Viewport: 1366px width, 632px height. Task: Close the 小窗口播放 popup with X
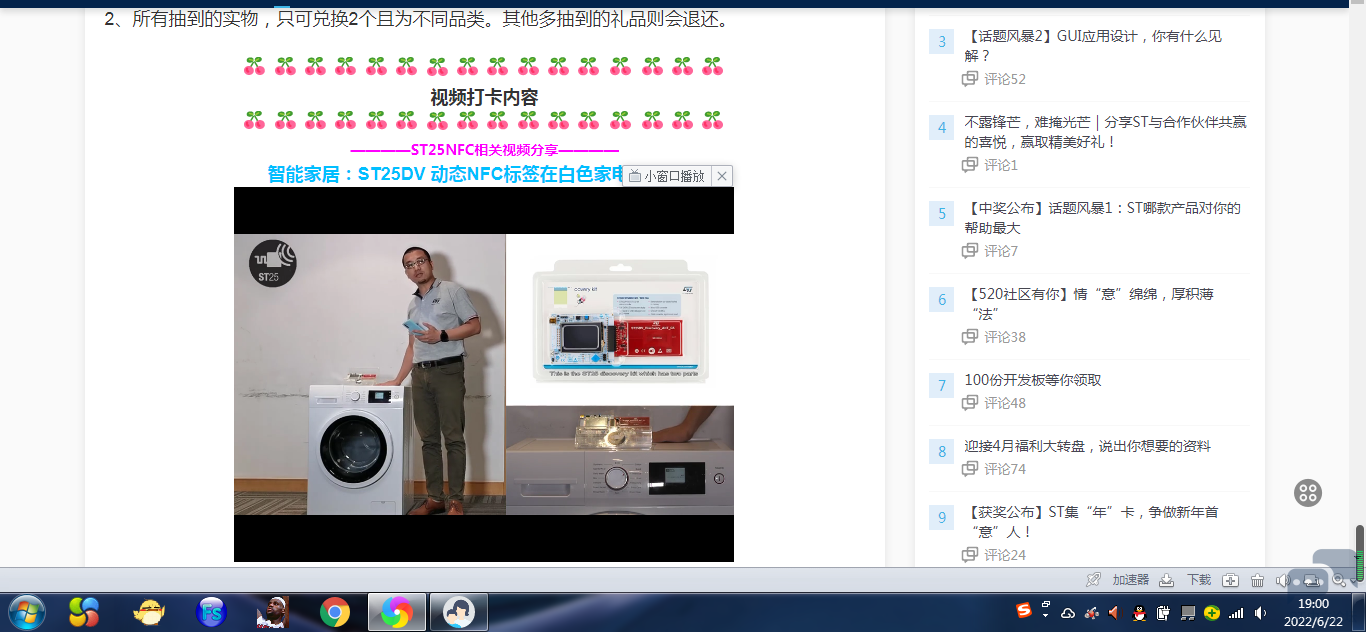pyautogui.click(x=722, y=176)
